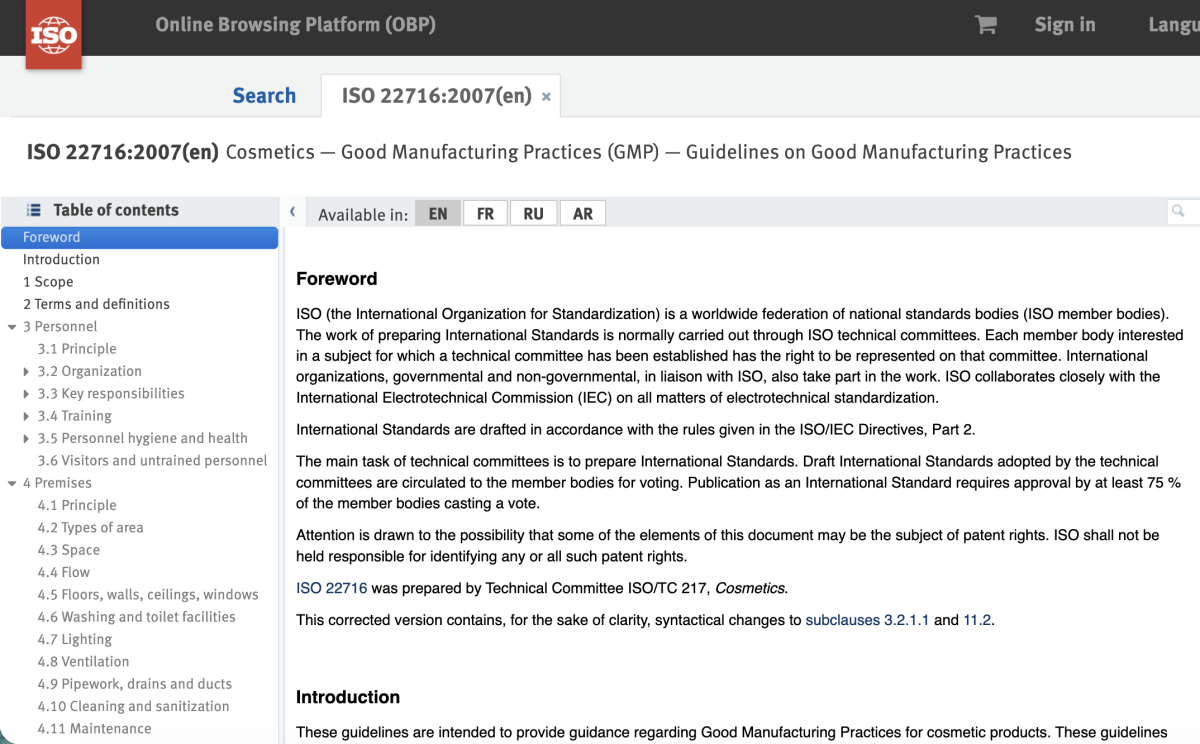Open 1 Scope in contents
1200x744 pixels.
pos(48,282)
